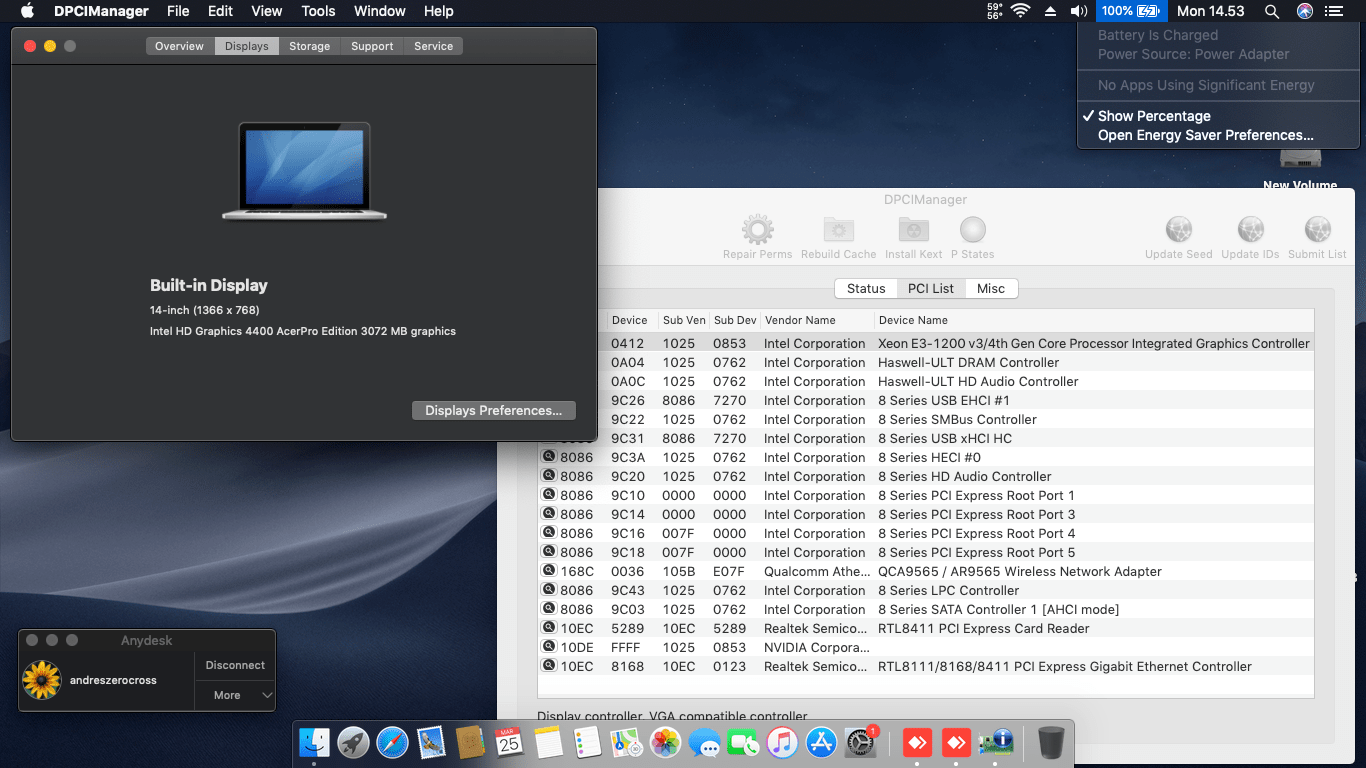The width and height of the screenshot is (1366, 768).
Task: Click the magnifier icon in the QCA9565 wireless adapter row
Action: [549, 571]
